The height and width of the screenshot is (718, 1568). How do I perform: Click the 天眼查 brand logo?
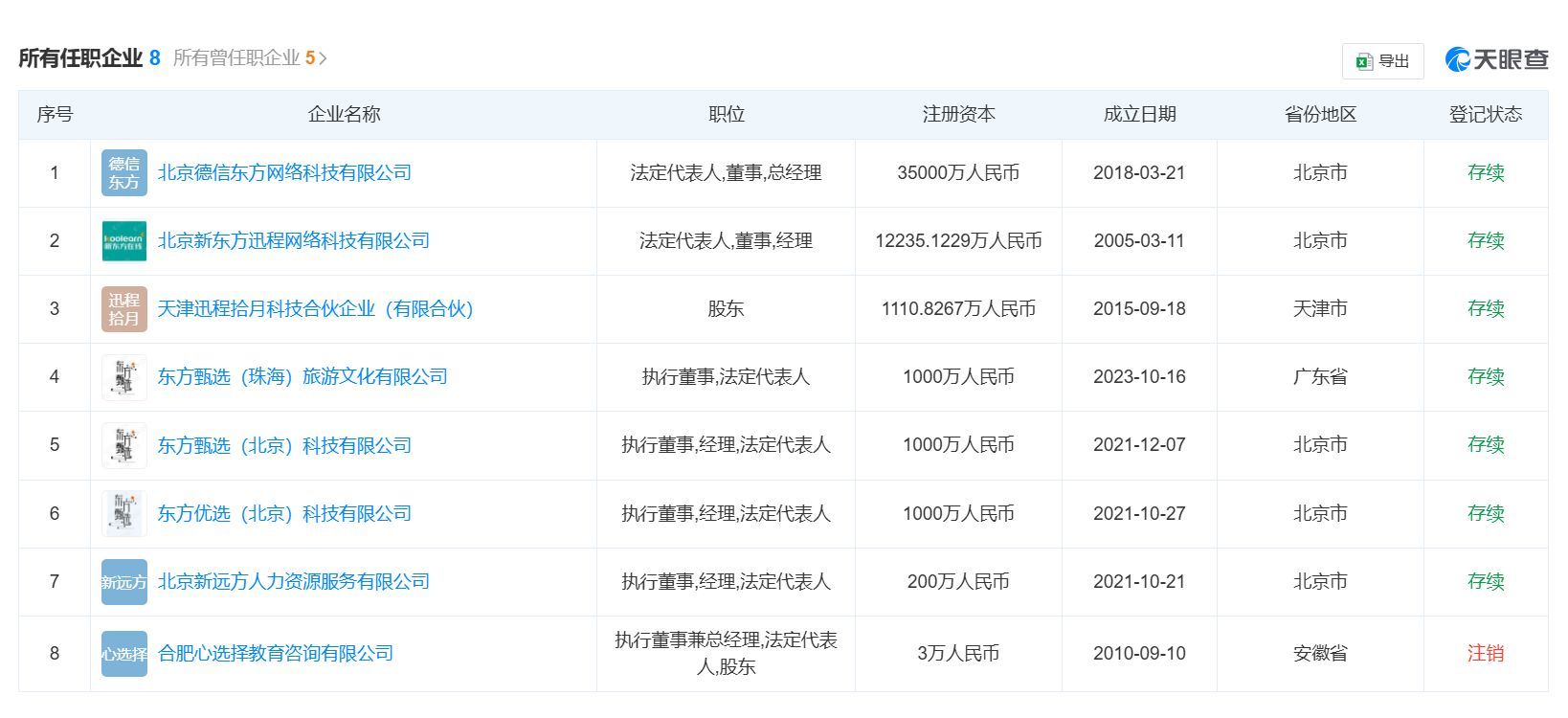(x=1496, y=59)
